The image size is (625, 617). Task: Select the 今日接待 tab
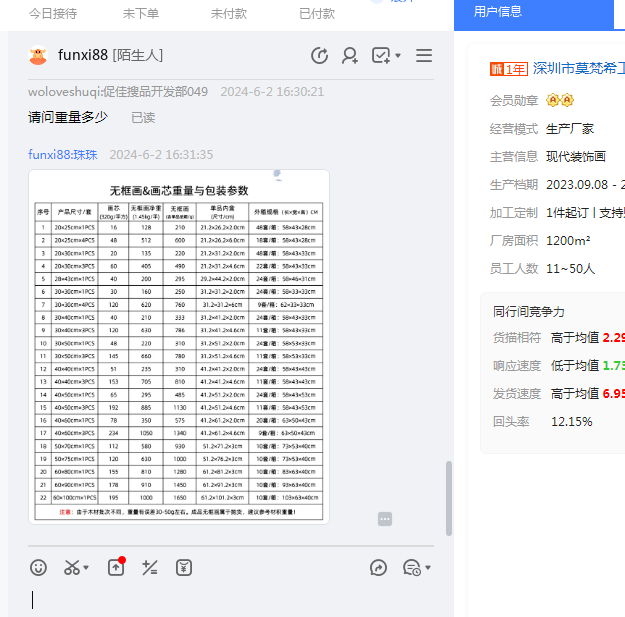pyautogui.click(x=53, y=13)
